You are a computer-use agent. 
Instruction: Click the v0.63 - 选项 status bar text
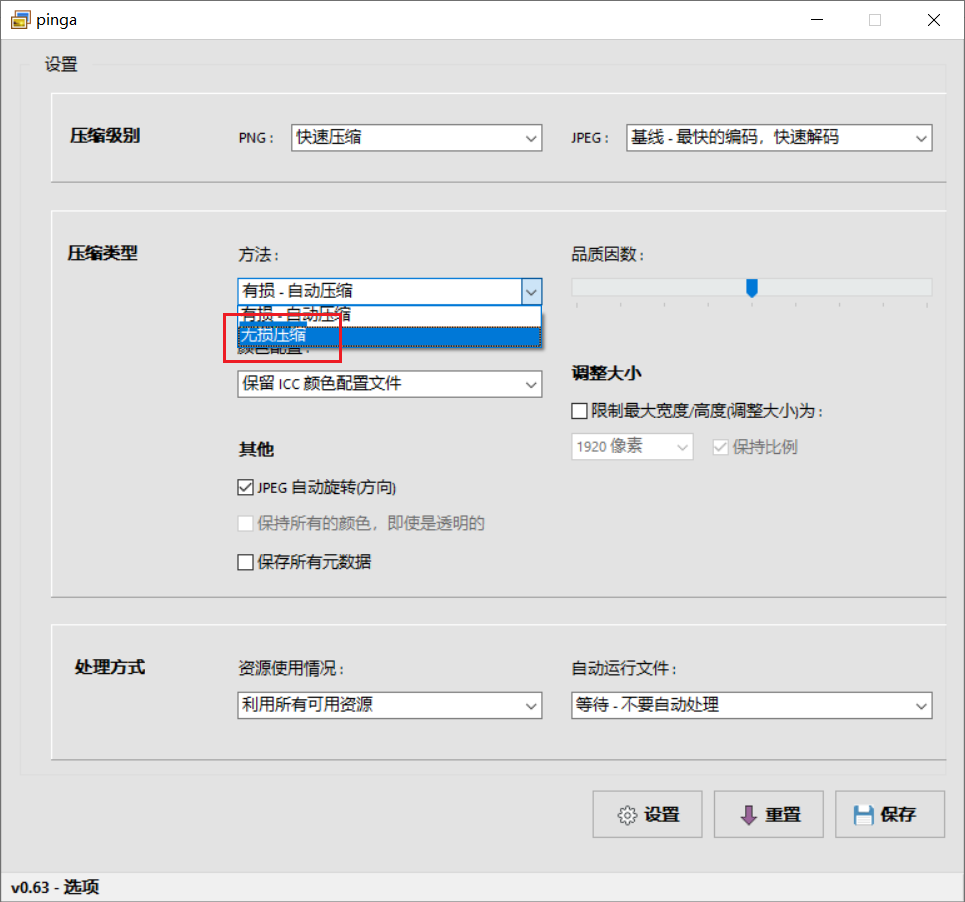coord(54,887)
